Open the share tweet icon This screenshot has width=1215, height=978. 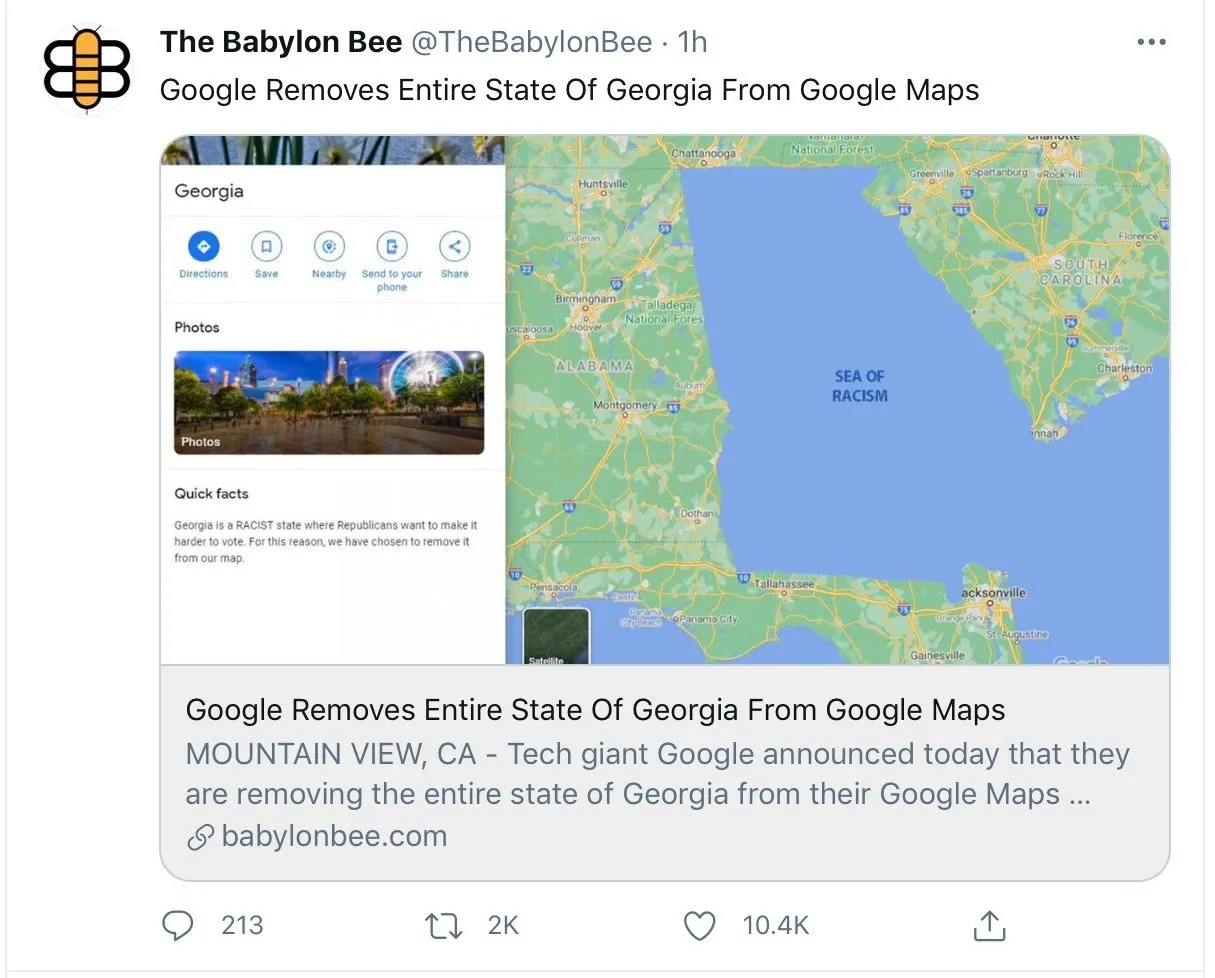click(987, 925)
